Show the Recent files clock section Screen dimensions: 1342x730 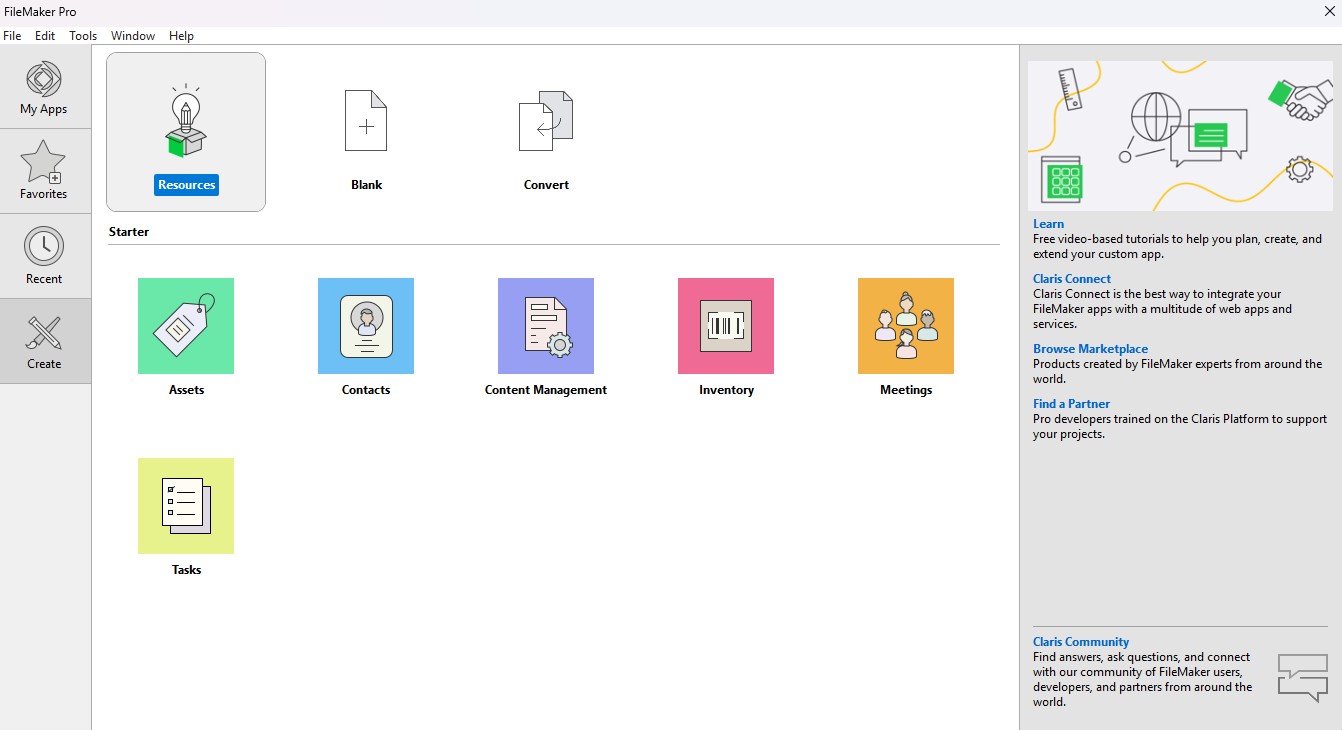point(44,256)
